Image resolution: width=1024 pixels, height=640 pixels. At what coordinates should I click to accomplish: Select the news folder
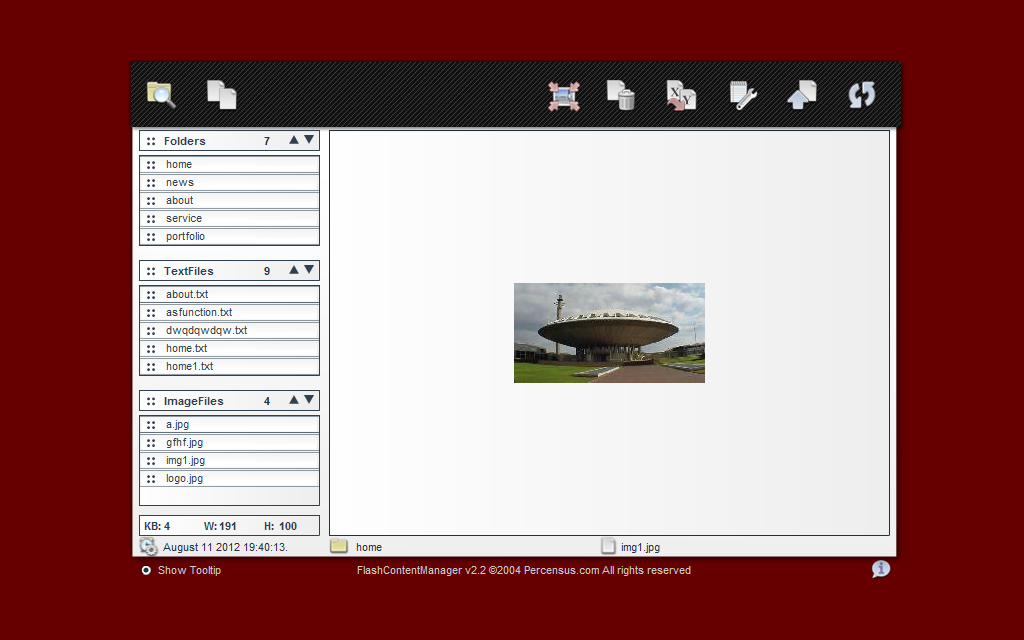pos(229,182)
